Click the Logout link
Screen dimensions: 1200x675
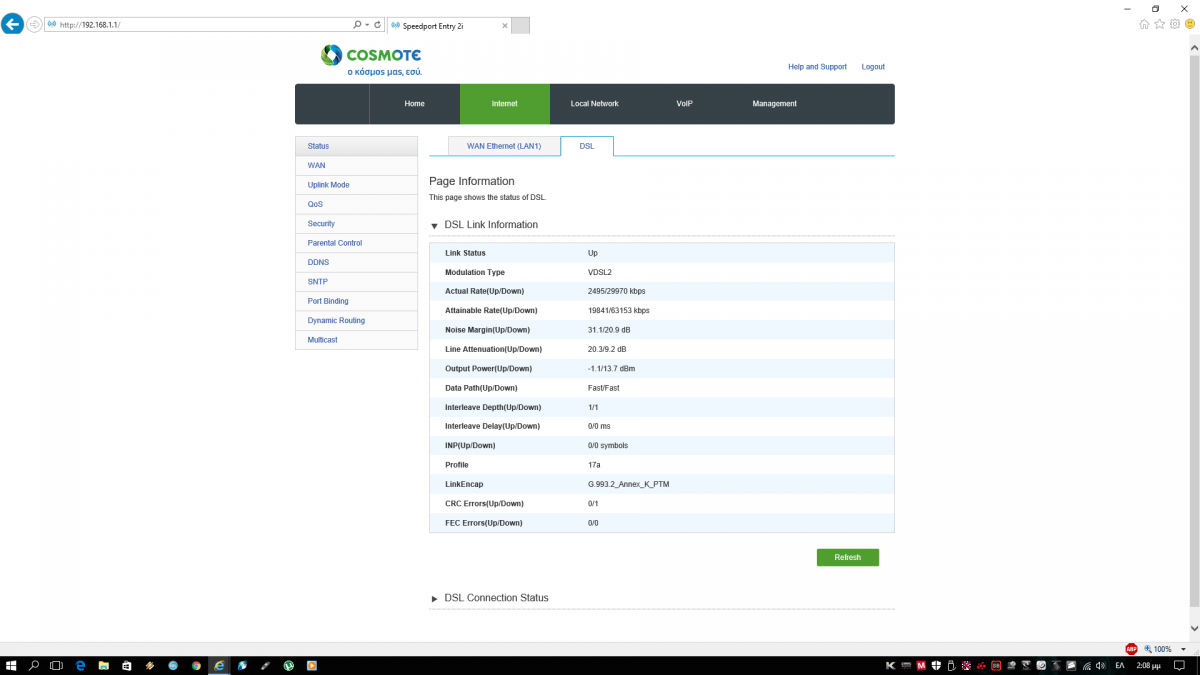point(872,67)
